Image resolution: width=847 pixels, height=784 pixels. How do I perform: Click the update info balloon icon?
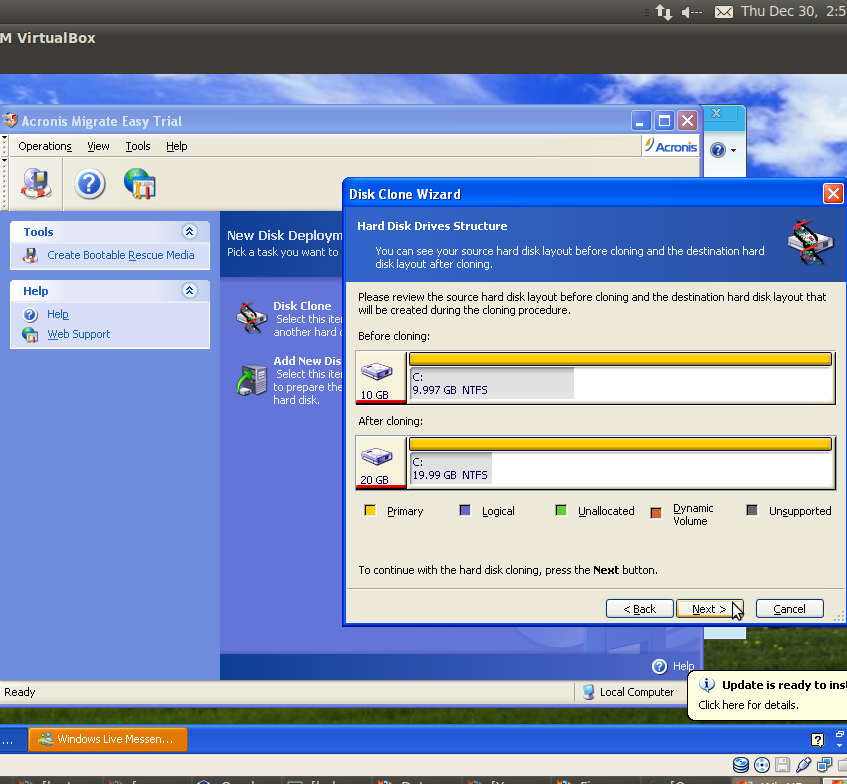pos(707,685)
